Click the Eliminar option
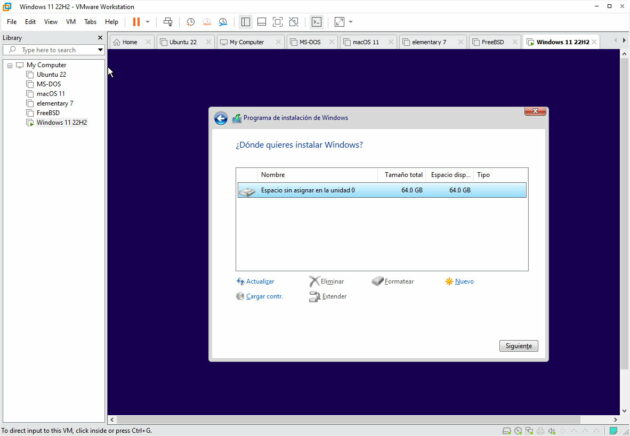 [327, 281]
